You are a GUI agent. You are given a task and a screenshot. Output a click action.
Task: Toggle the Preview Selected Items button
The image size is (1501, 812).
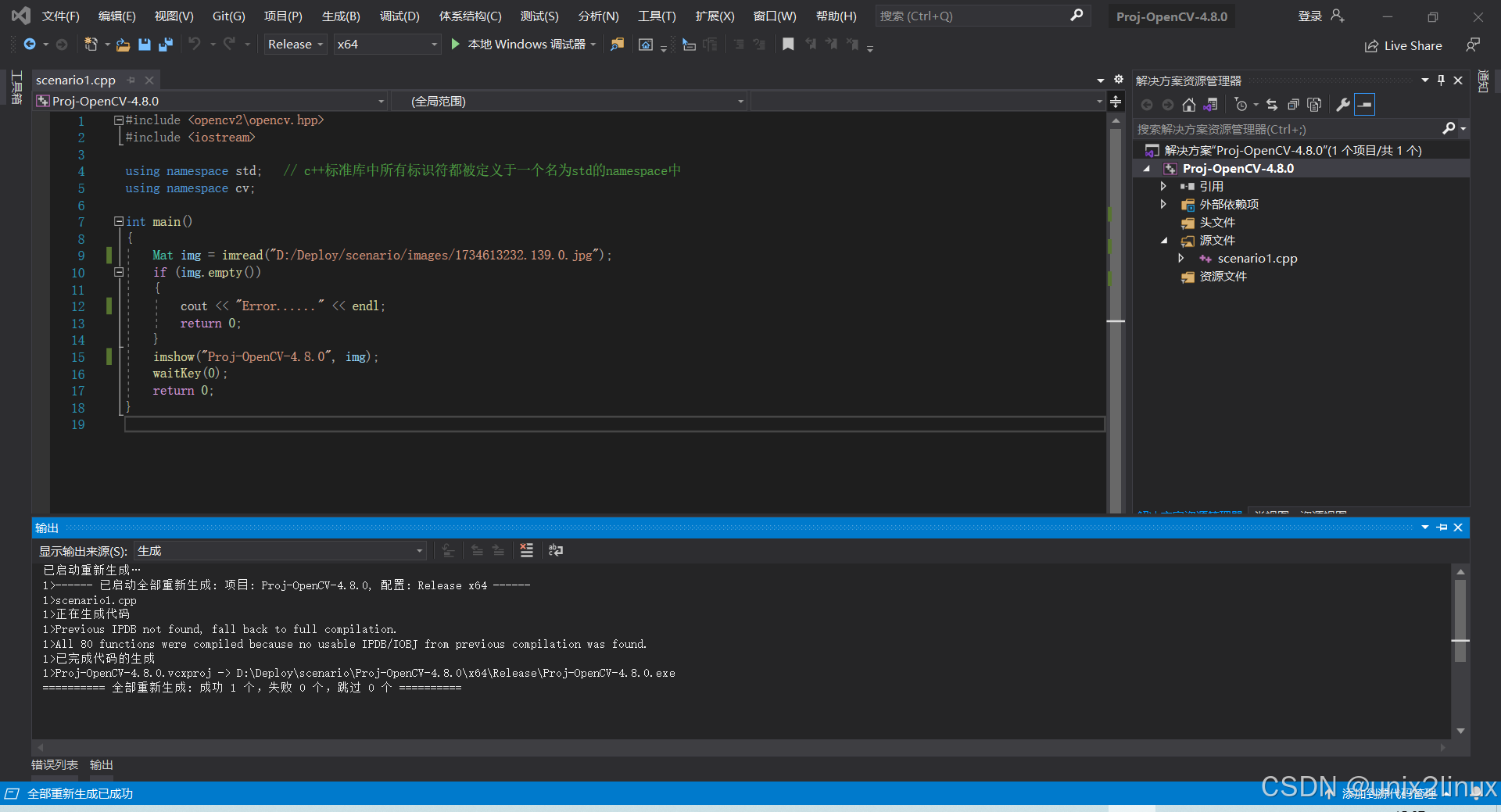click(1364, 105)
